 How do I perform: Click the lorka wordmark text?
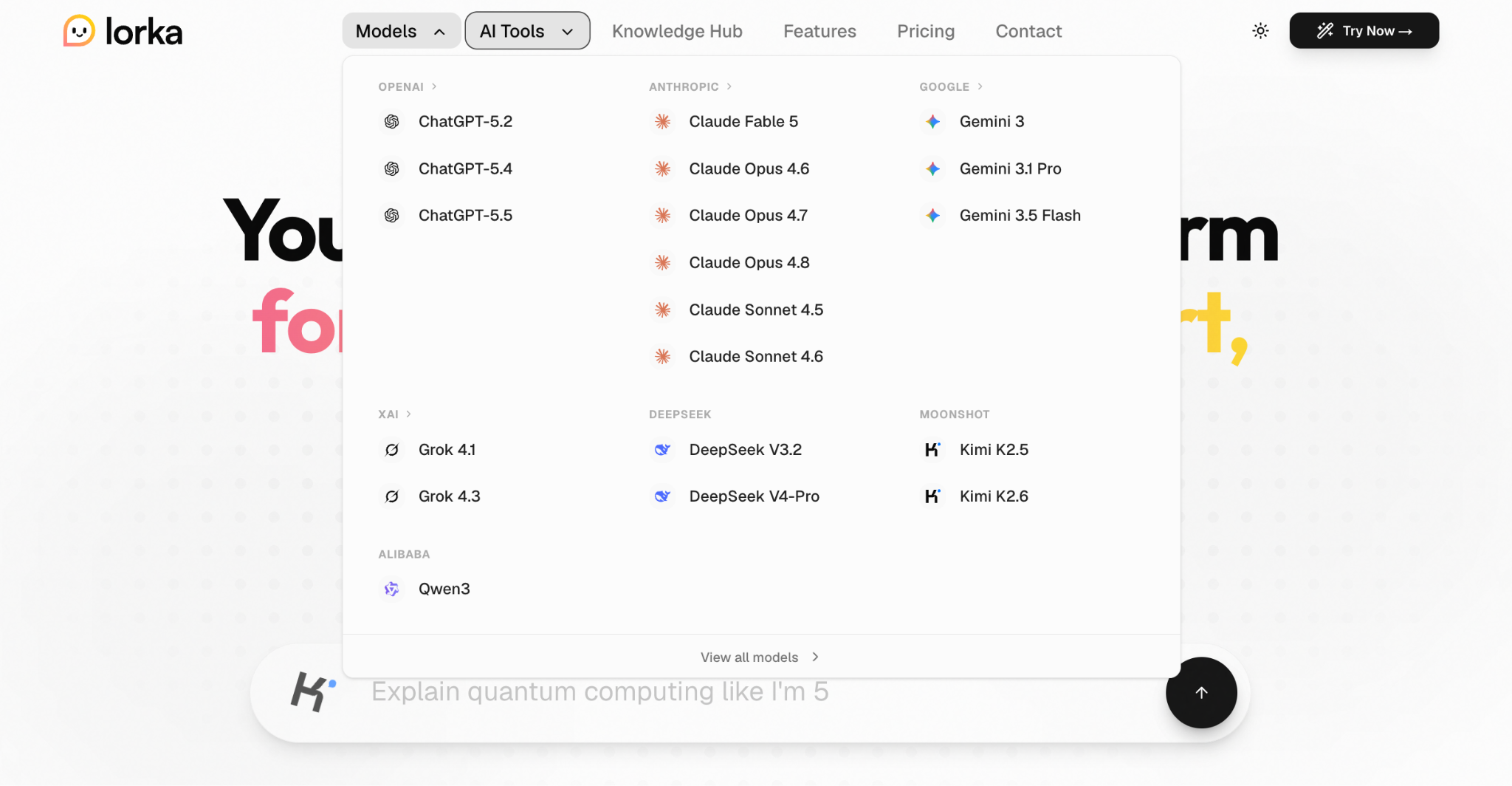click(x=144, y=32)
